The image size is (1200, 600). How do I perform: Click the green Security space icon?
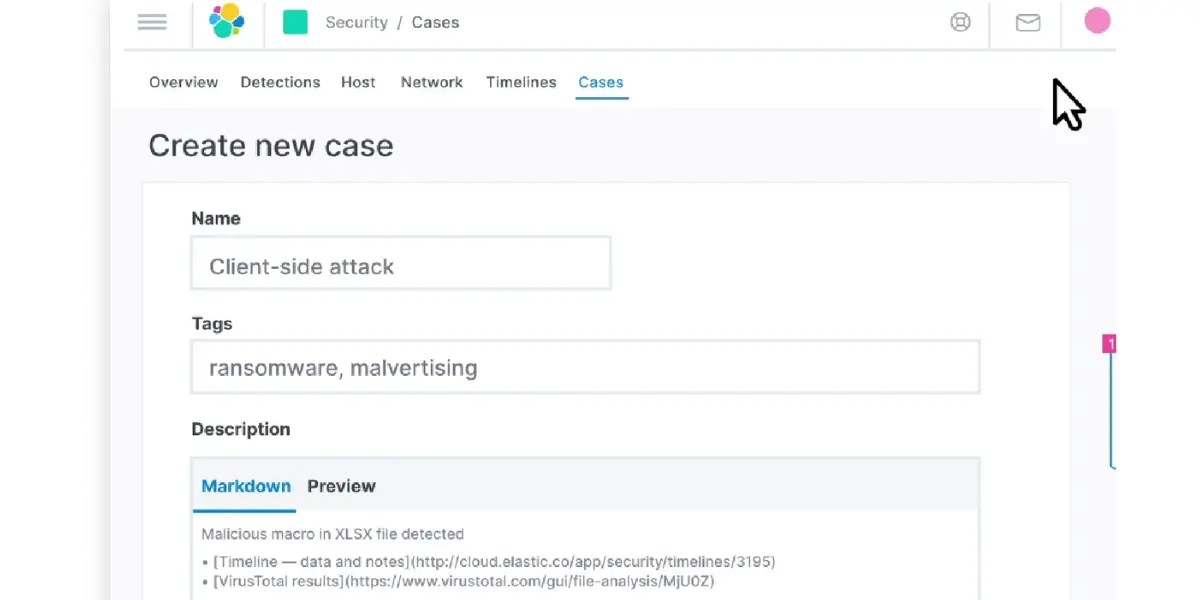[x=295, y=20]
